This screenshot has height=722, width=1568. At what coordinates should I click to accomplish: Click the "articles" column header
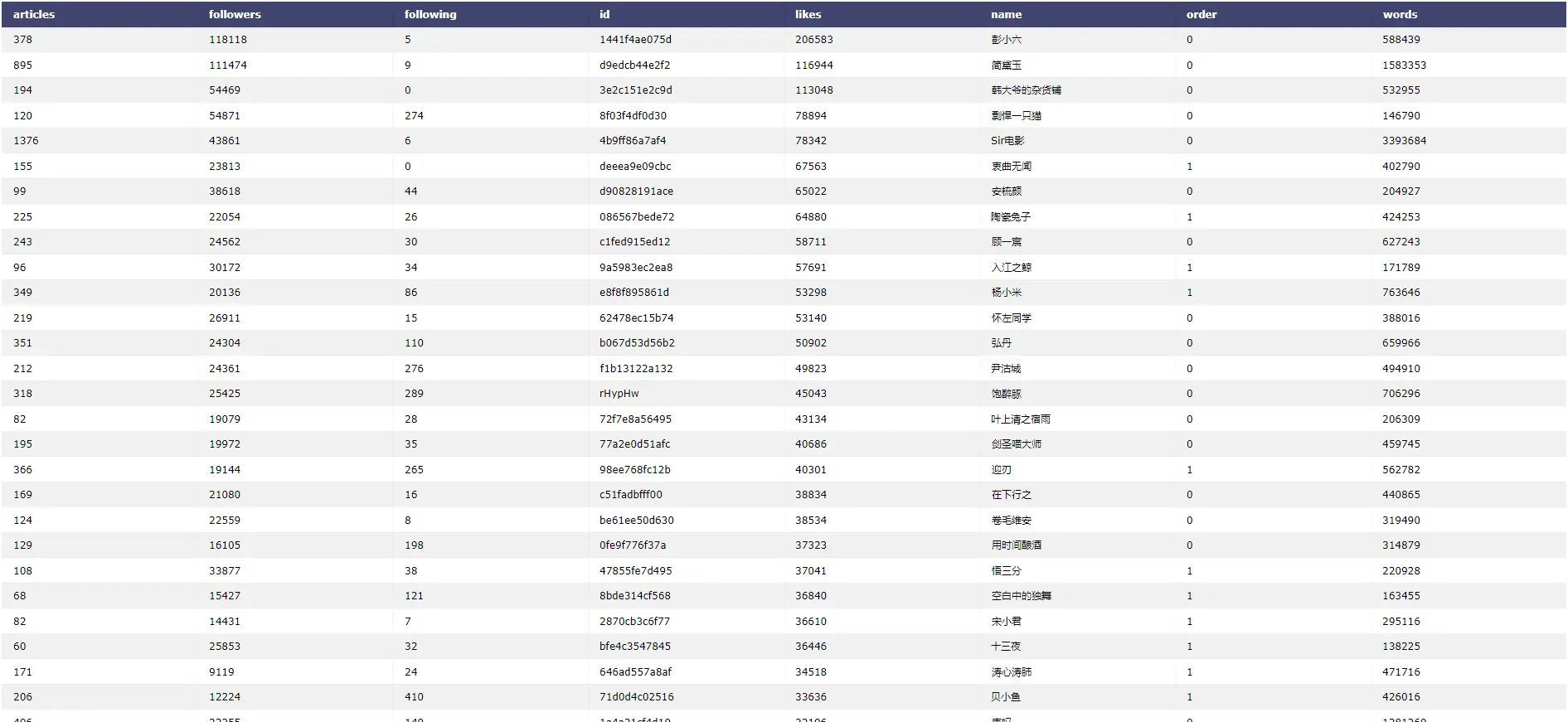(x=34, y=14)
